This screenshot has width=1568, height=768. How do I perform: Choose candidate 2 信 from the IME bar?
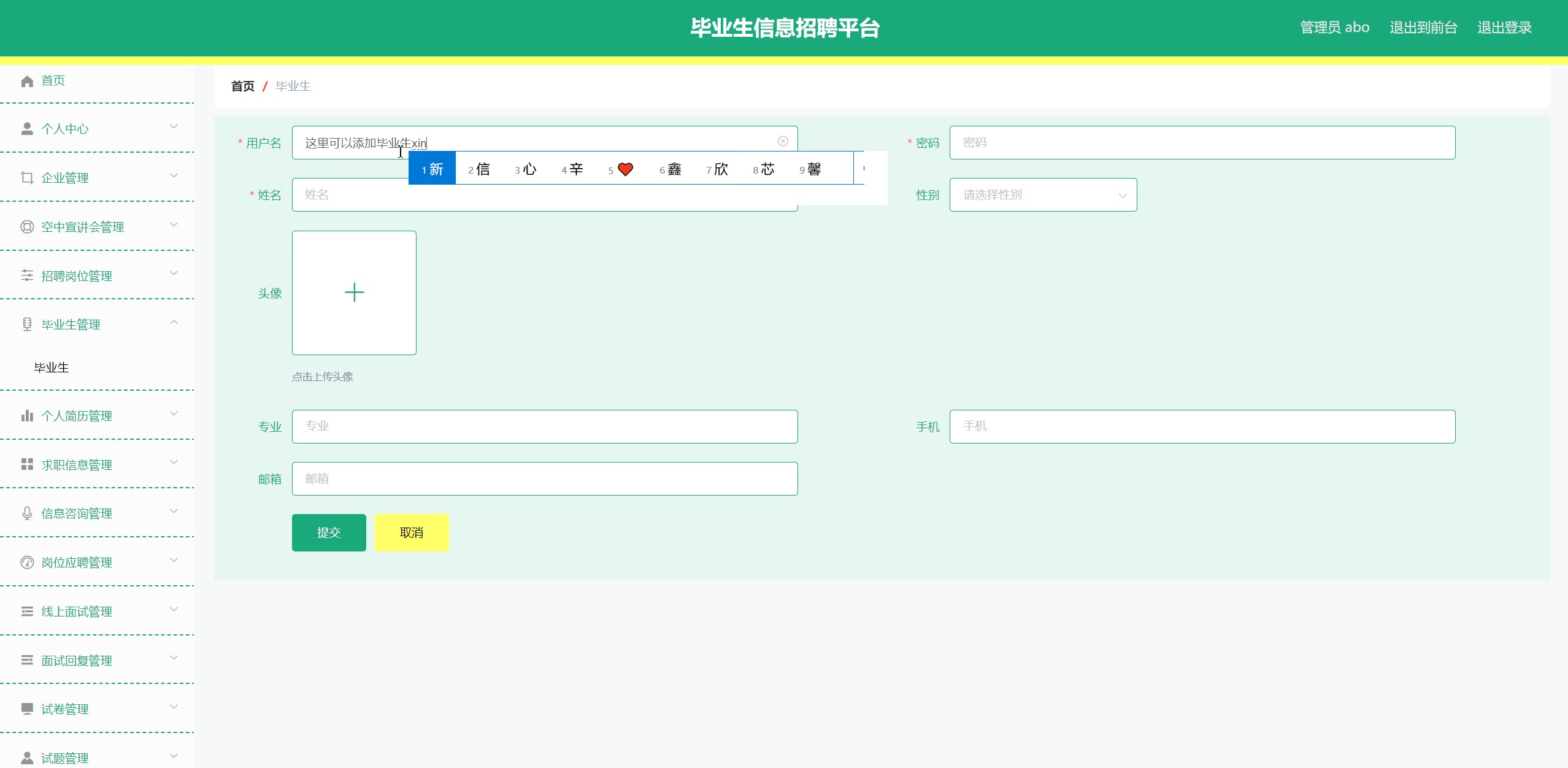(479, 169)
